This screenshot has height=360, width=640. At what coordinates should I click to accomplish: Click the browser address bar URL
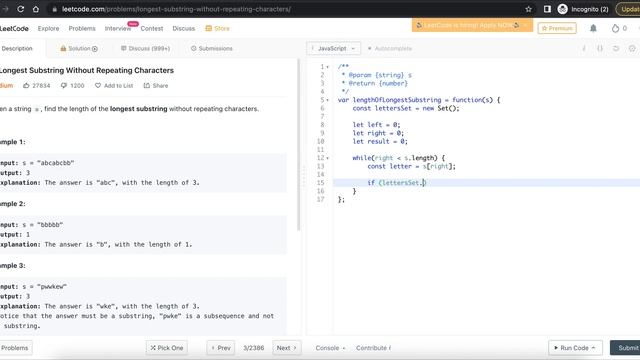click(x=176, y=9)
